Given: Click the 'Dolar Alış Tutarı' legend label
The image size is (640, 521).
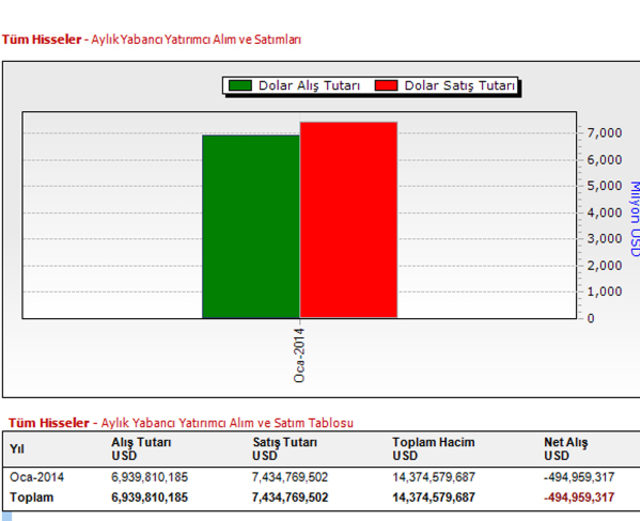Looking at the screenshot, I should click(309, 86).
